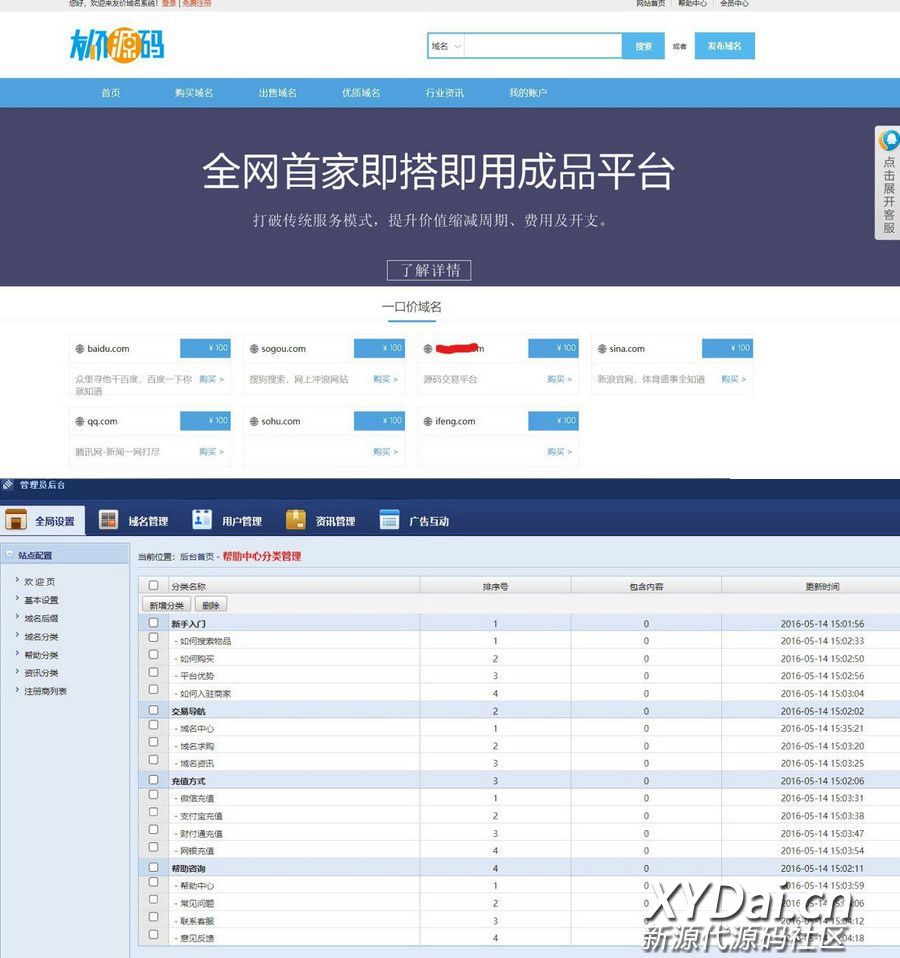Open the 域名 search type dropdown
The height and width of the screenshot is (958, 900).
pos(446,46)
